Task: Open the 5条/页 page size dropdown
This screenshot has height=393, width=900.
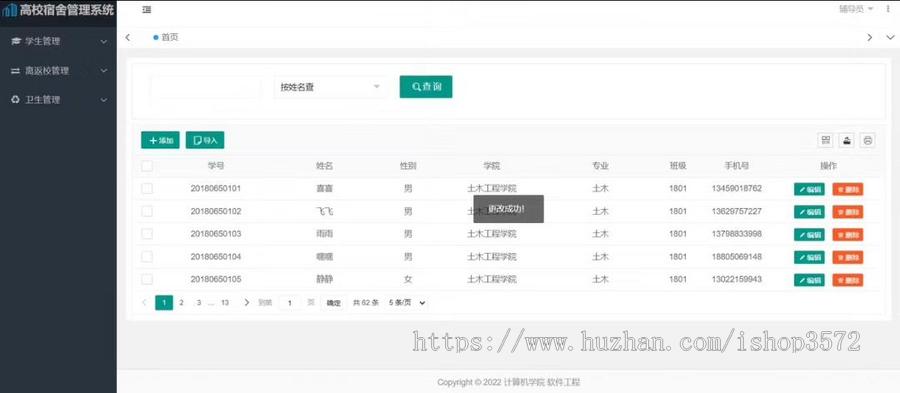Action: coord(407,303)
